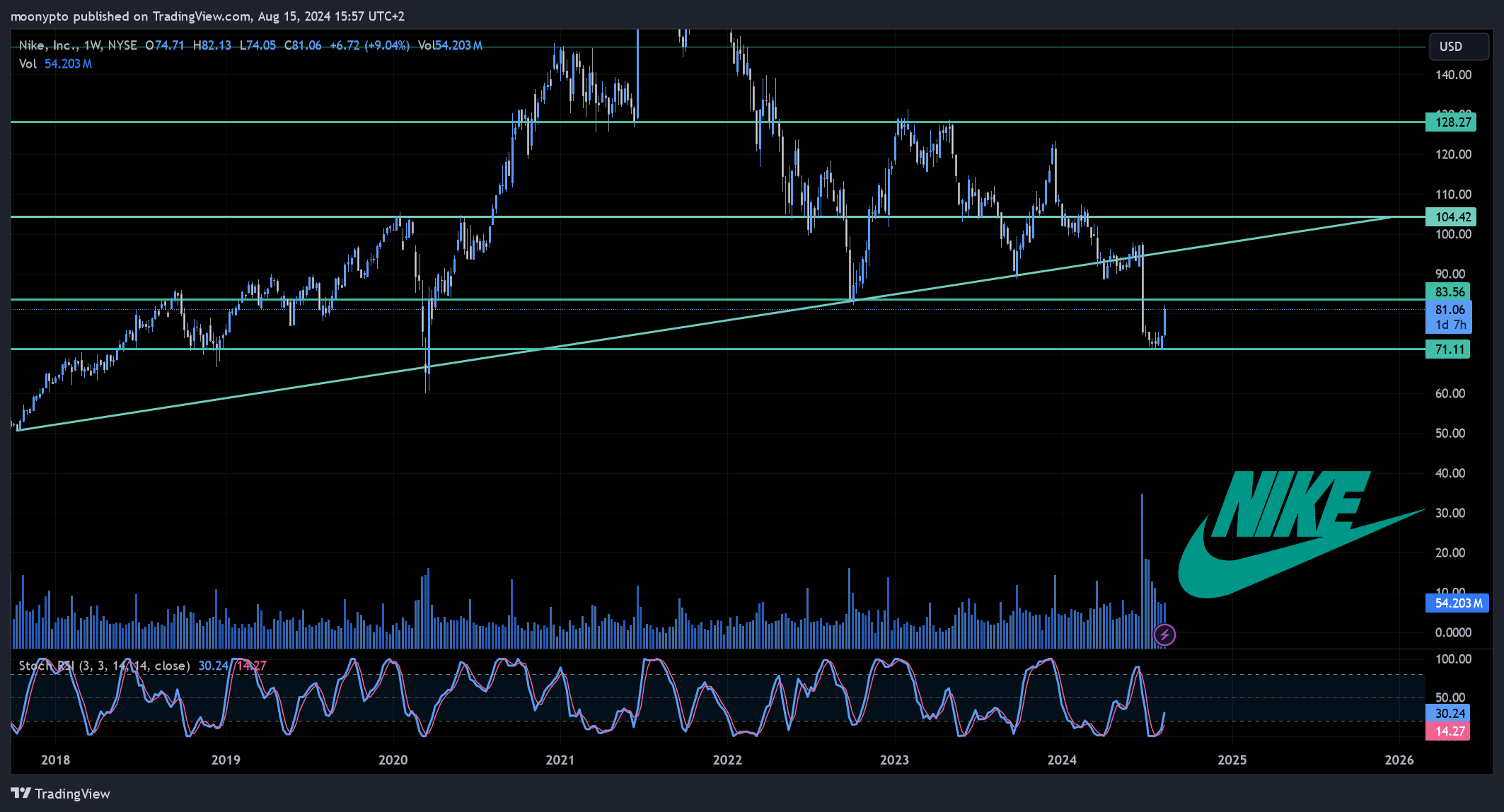Open the USD currency selector
The height and width of the screenshot is (812, 1504).
pos(1459,46)
